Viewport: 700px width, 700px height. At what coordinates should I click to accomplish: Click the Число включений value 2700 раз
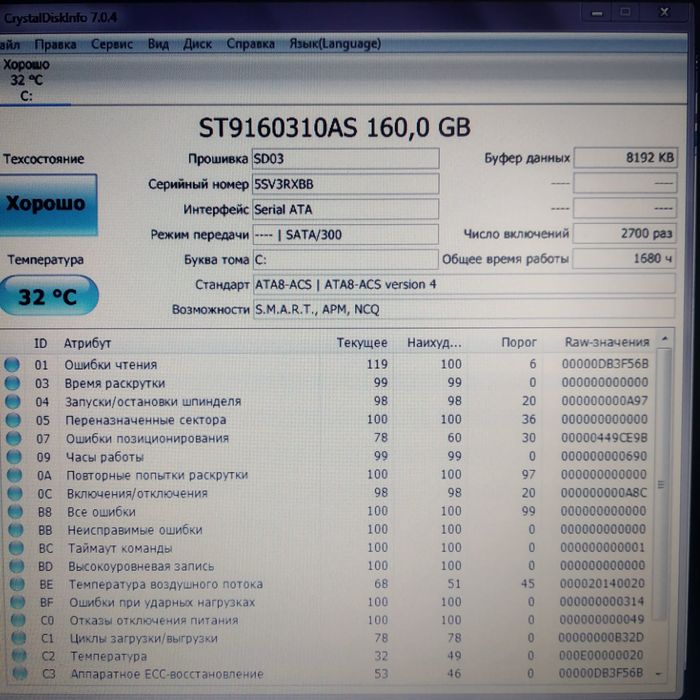coord(625,233)
